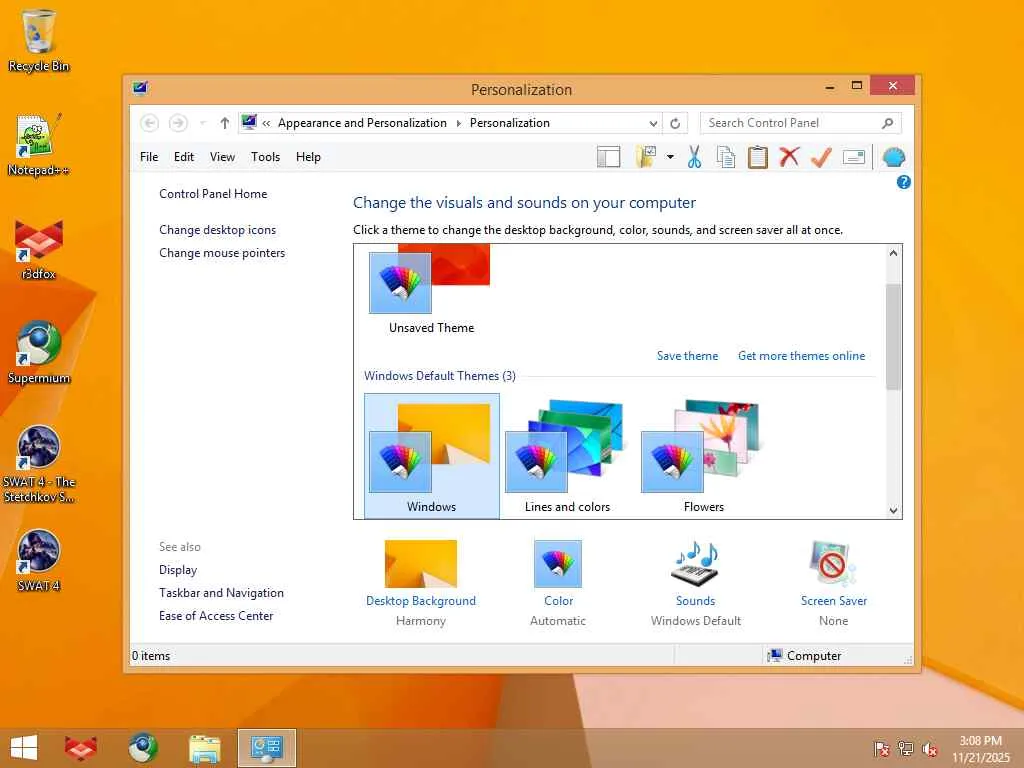Select SWAT 4 - The Stetchkov S... shortcut

coord(38,464)
